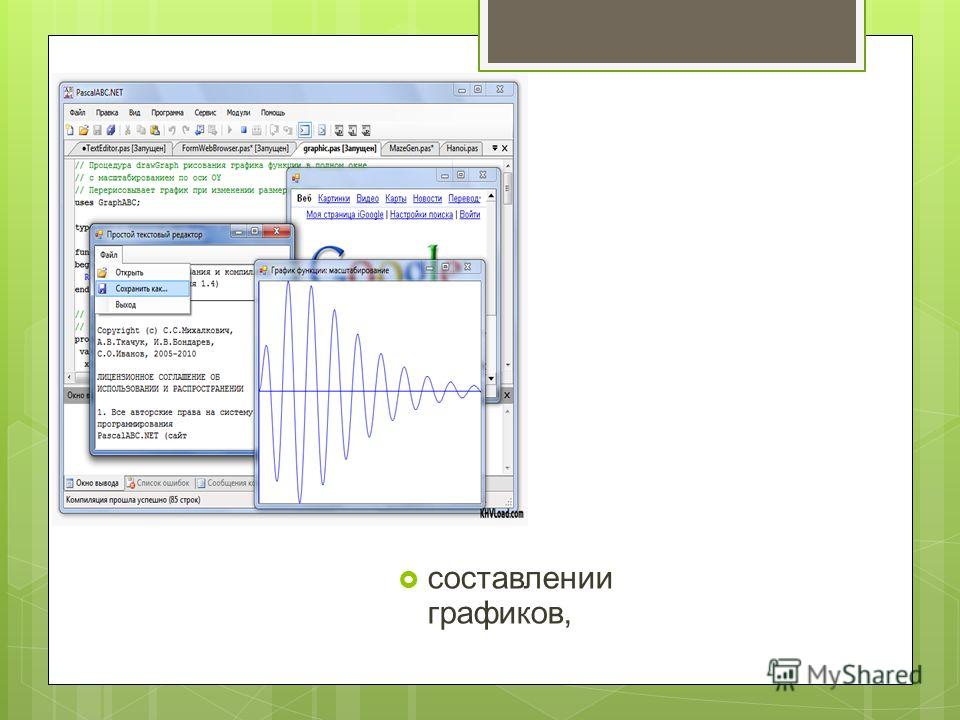960x720 pixels.
Task: Click the browser window scrollbar up arrow
Action: point(491,196)
